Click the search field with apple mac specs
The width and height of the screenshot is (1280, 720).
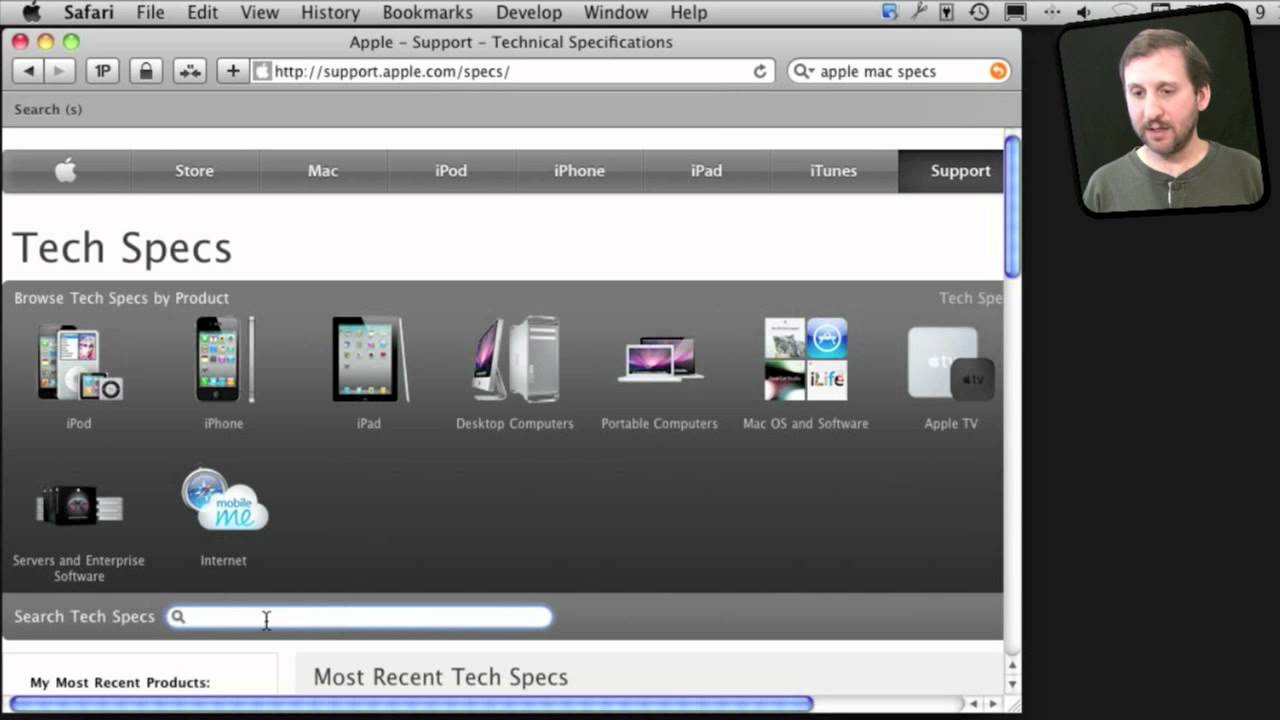(898, 71)
